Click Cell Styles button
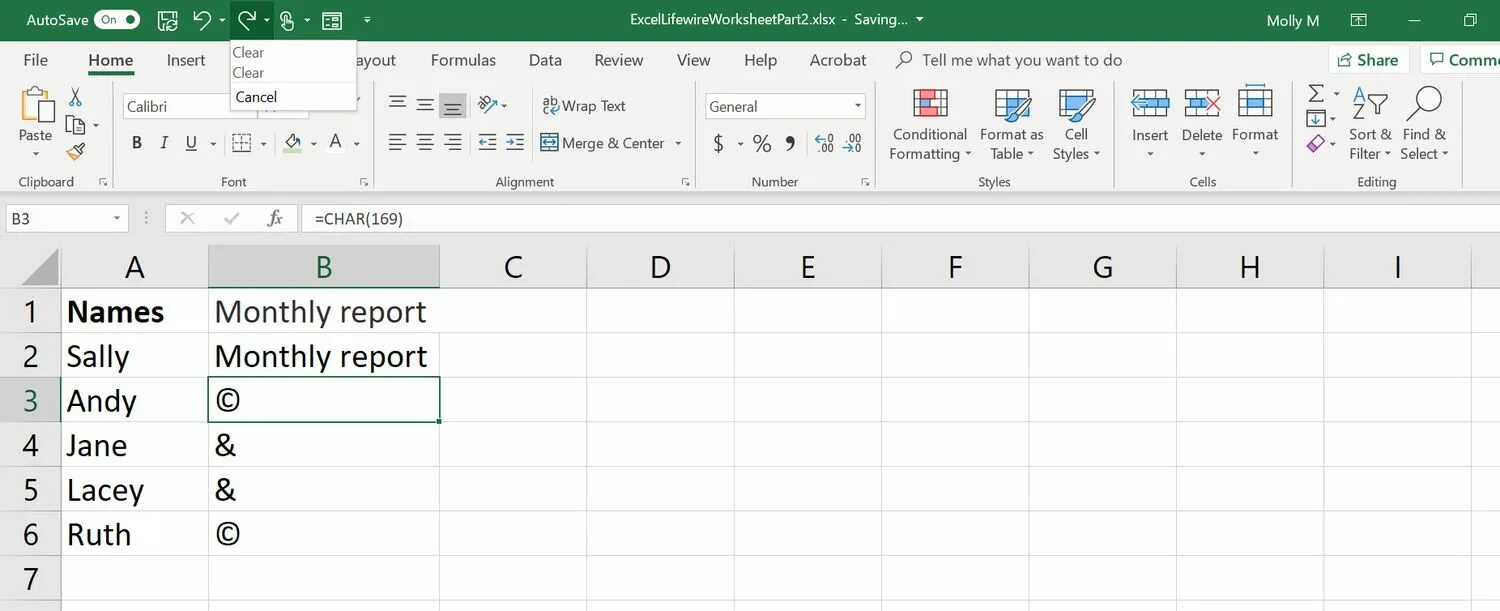The width and height of the screenshot is (1500, 611). [1076, 125]
